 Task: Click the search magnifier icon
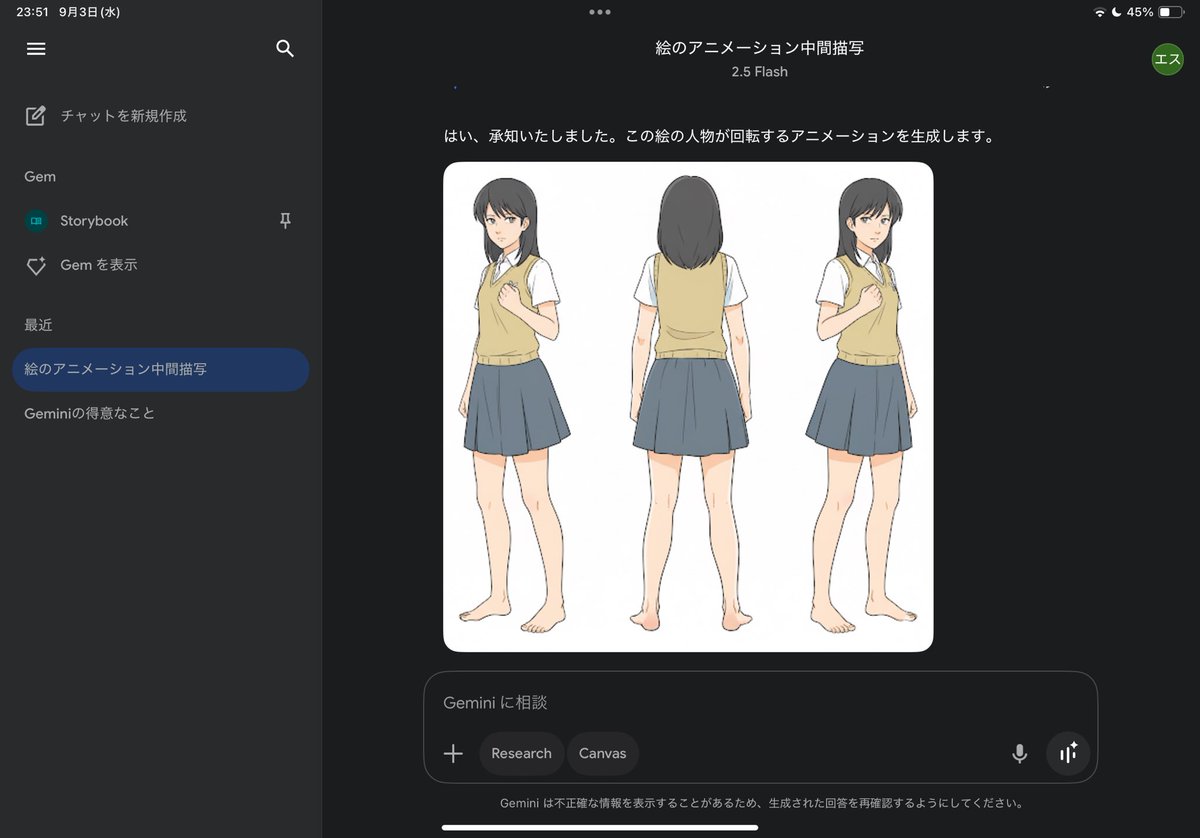click(285, 49)
